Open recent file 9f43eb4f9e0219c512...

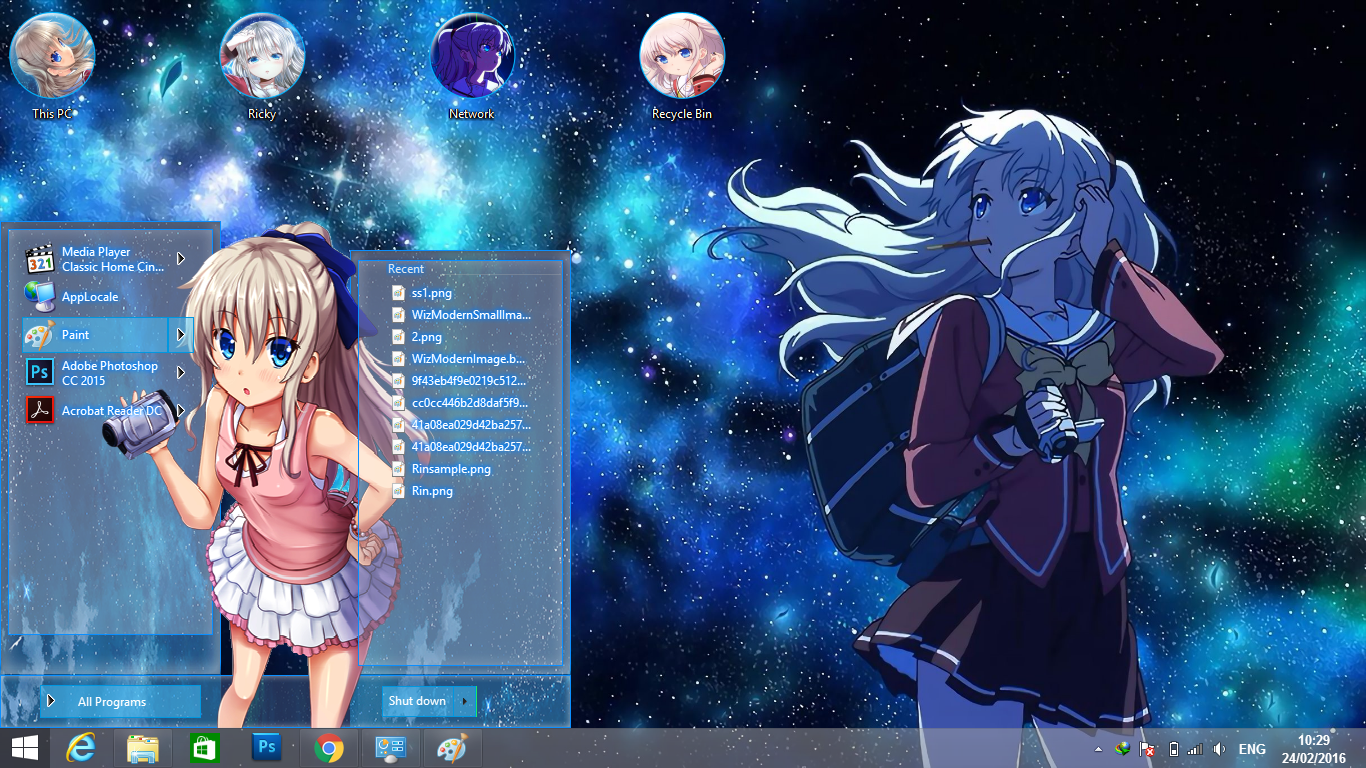[461, 381]
